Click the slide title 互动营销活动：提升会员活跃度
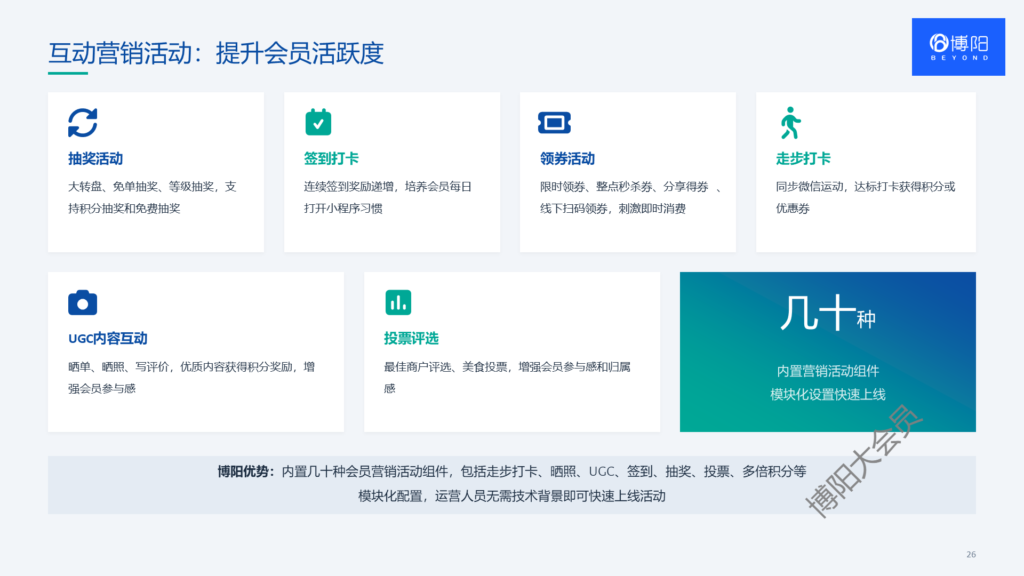Viewport: 1024px width, 576px height. click(x=216, y=54)
